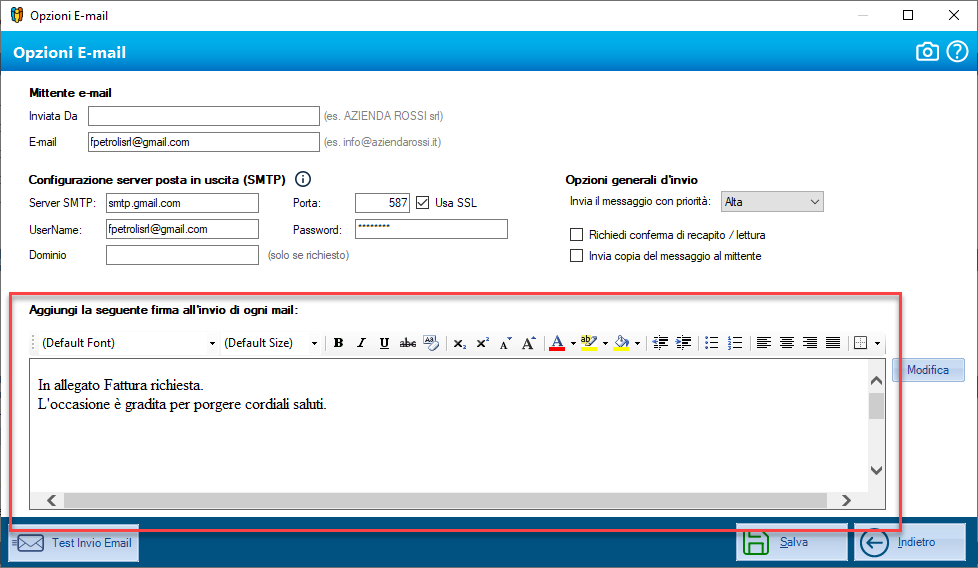Open help question mark icon

pos(957,52)
